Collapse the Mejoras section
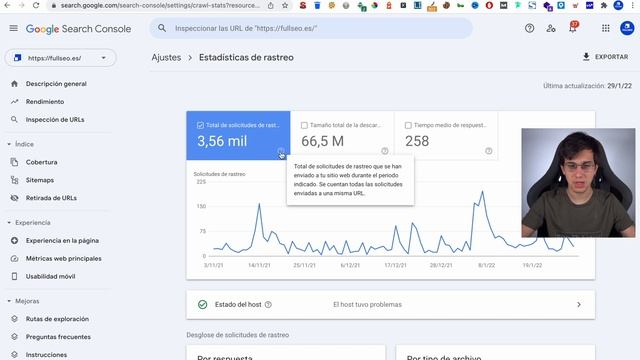Viewport: 640px width, 360px height. click(23, 301)
